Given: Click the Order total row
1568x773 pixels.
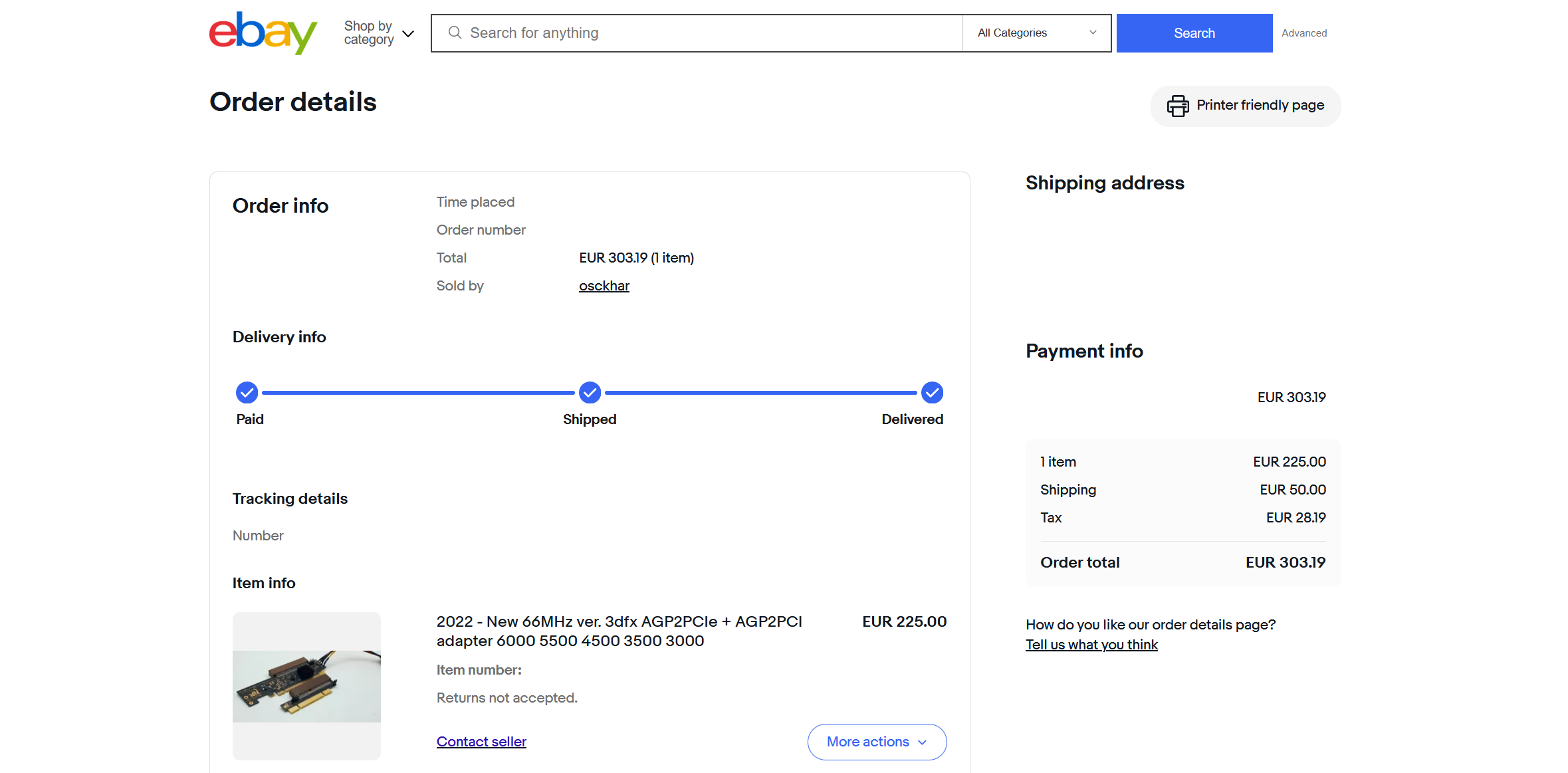Looking at the screenshot, I should tap(1182, 562).
